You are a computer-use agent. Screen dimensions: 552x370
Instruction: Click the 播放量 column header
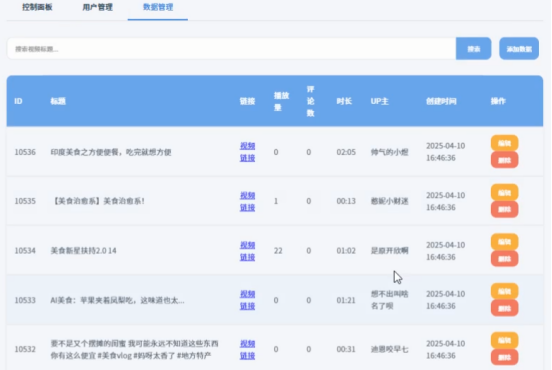point(281,101)
